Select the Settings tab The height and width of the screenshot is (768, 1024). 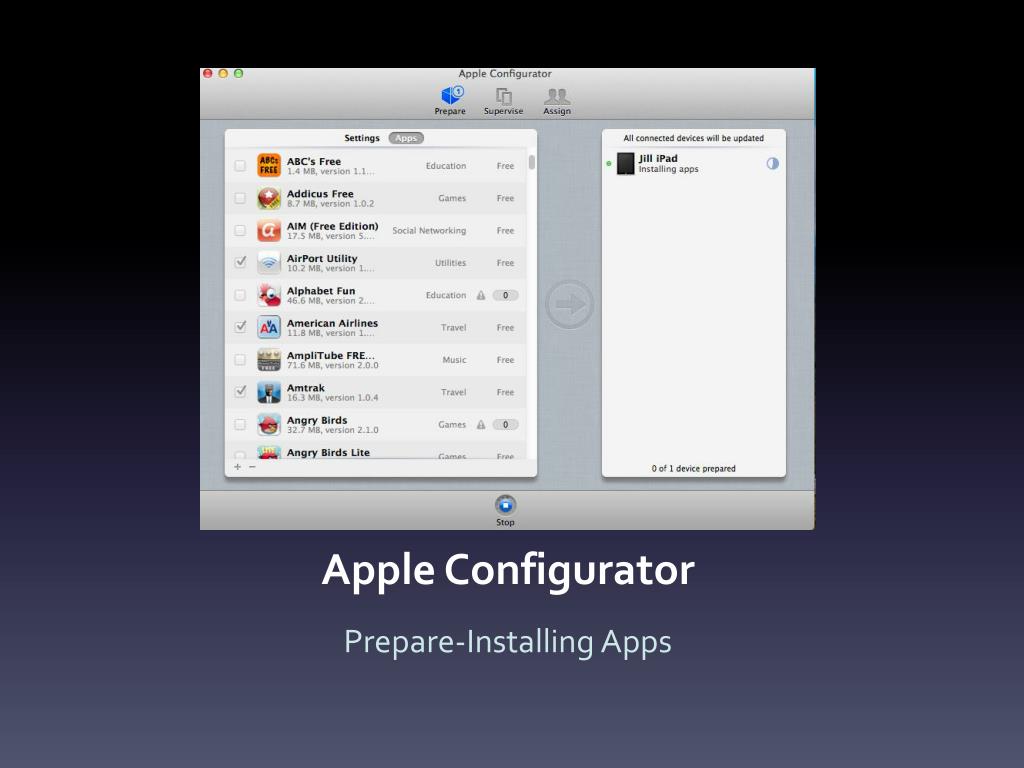point(362,138)
